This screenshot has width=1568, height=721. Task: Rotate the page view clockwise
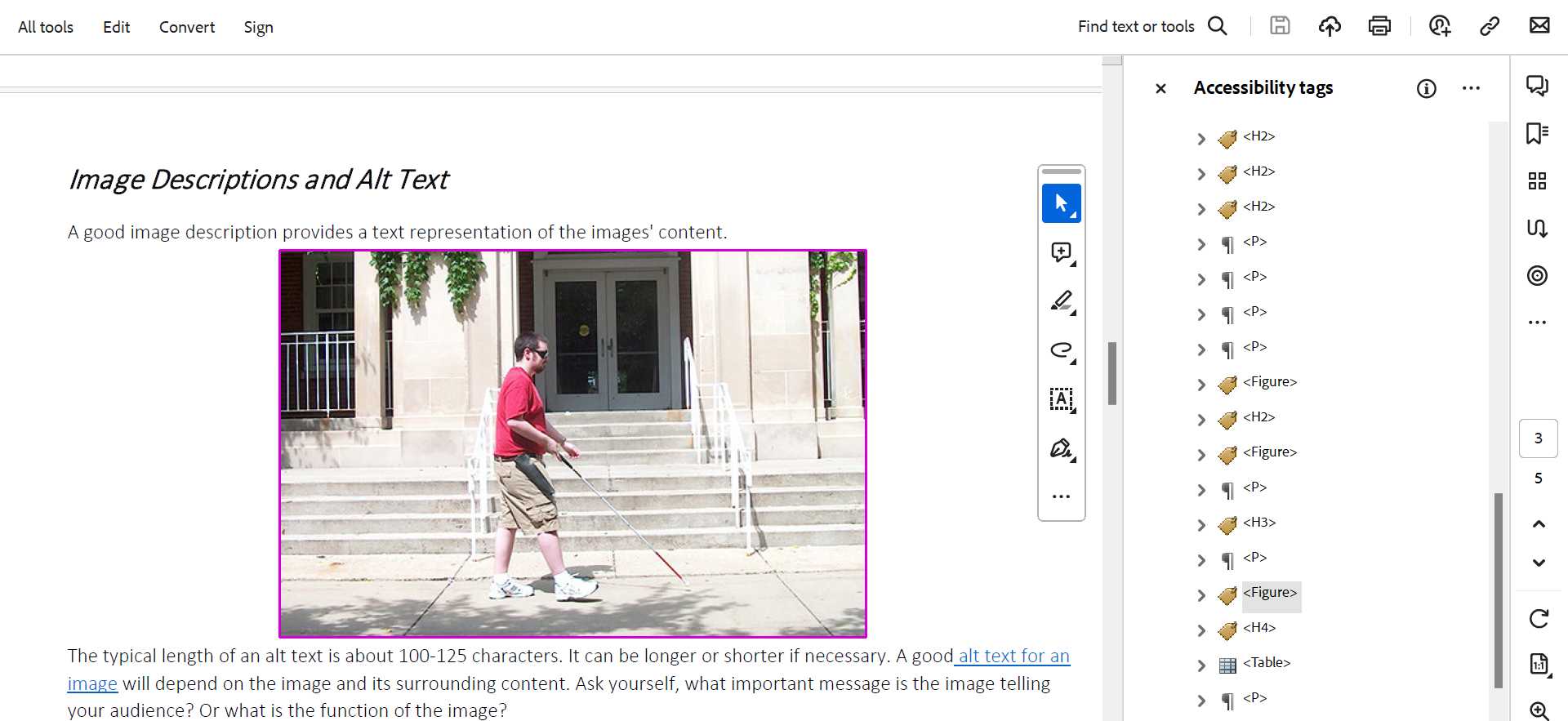coord(1539,619)
